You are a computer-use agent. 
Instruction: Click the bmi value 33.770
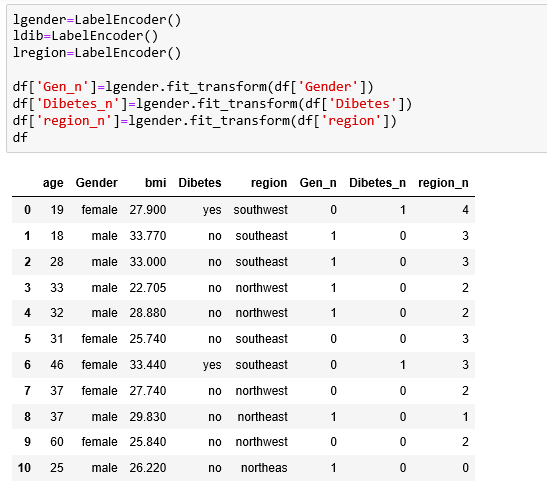click(x=148, y=236)
